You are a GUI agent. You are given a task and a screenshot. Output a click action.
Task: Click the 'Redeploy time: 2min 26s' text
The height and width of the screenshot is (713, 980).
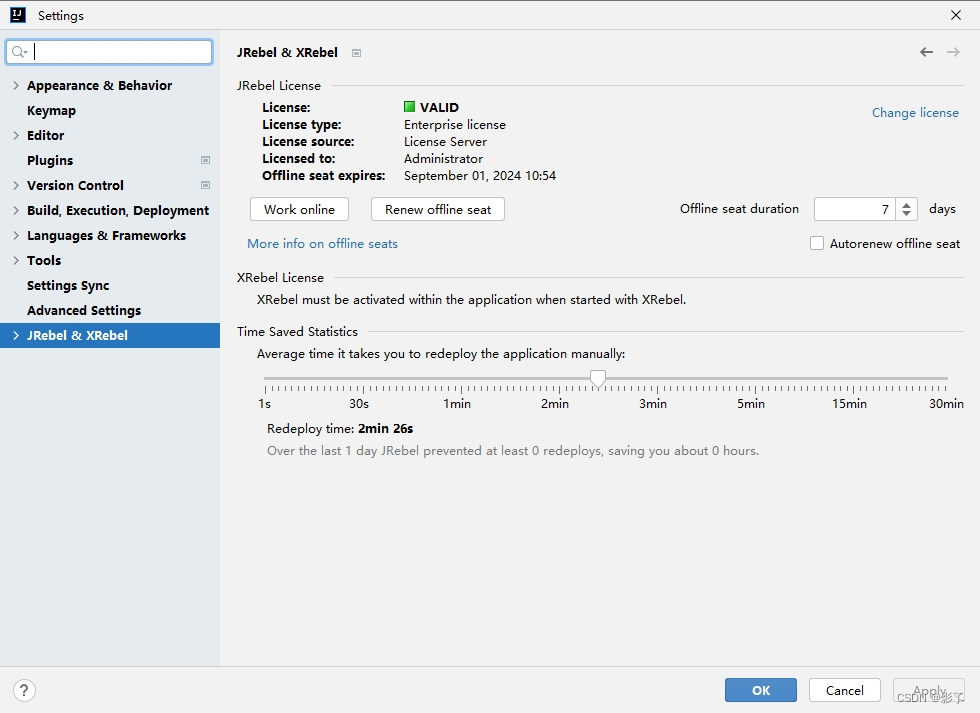click(340, 429)
